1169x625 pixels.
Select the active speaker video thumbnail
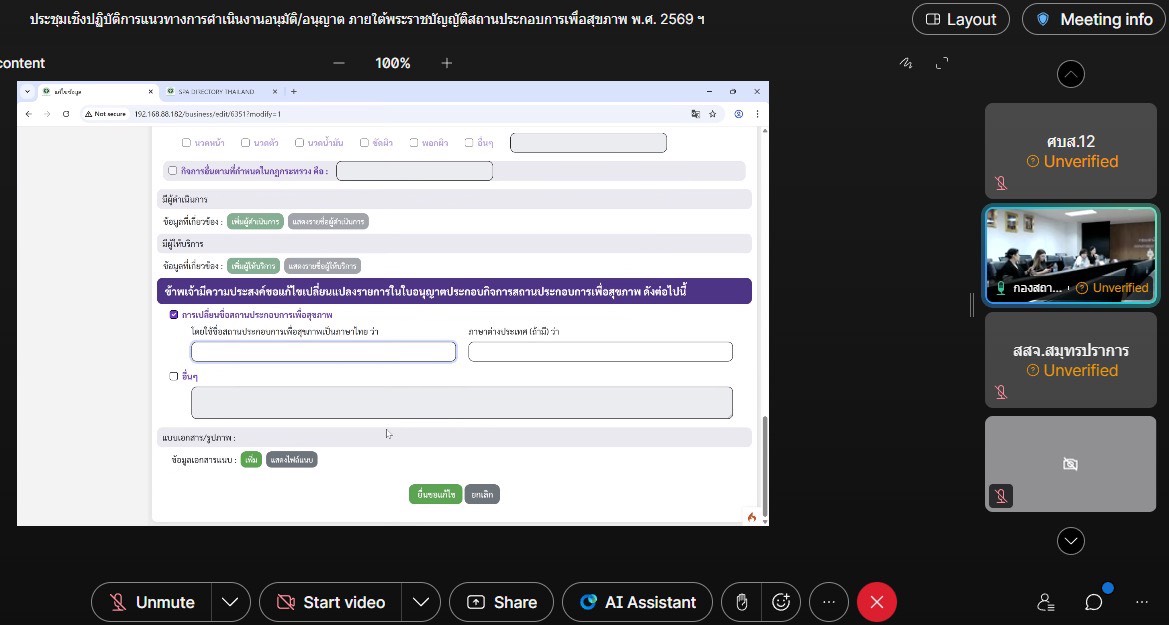click(1071, 254)
